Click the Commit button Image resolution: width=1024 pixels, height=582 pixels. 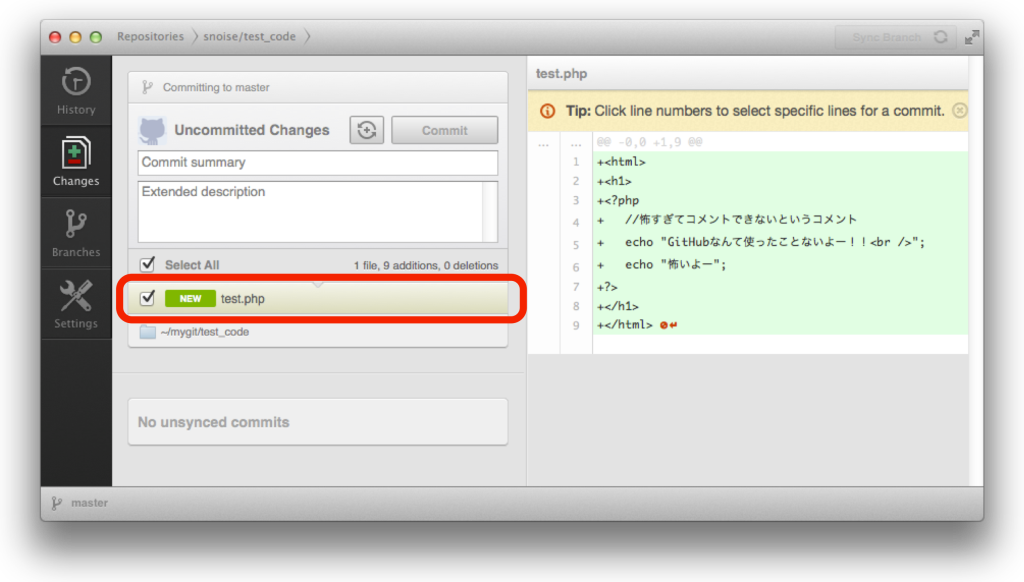(444, 130)
